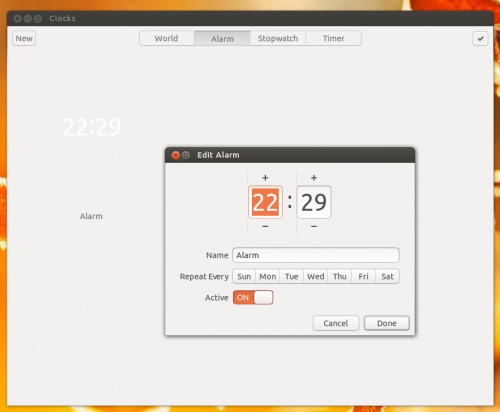This screenshot has height=412, width=500.
Task: Click the New alarm button
Action: tap(24, 38)
